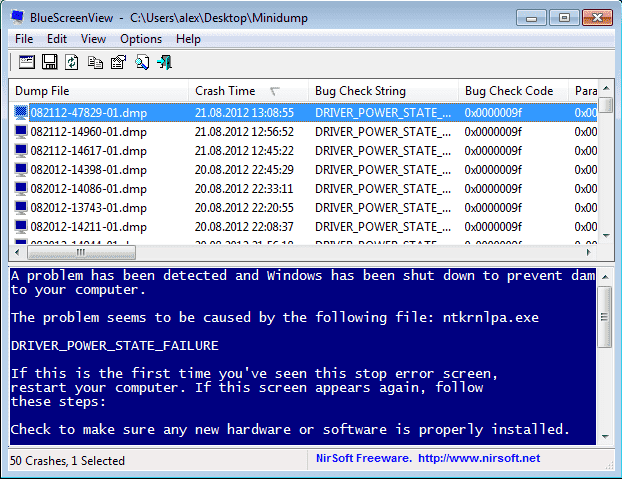Select the 082012-14398-01.dmp crash entry
The height and width of the screenshot is (479, 622).
88,169
